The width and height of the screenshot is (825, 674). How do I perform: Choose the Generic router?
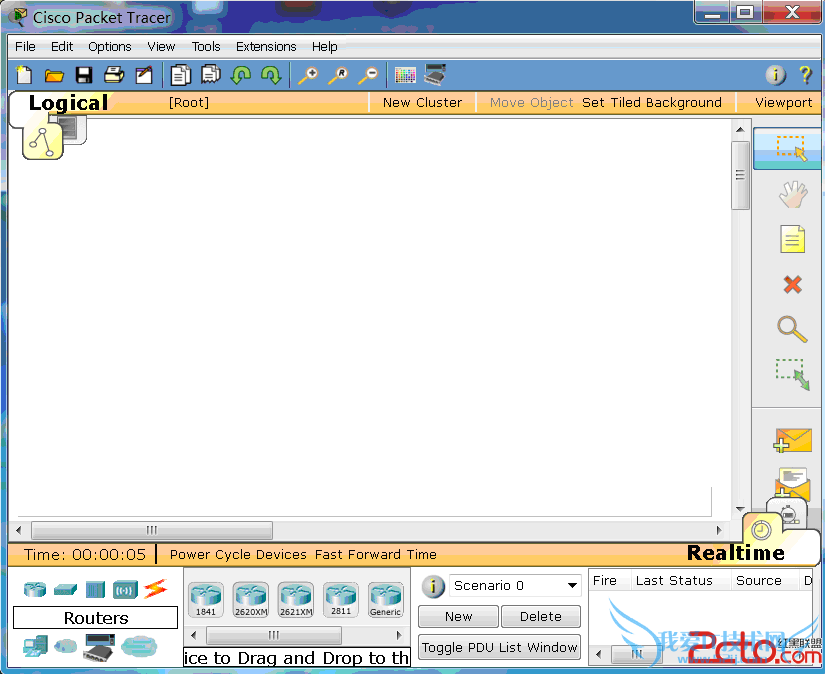tap(386, 599)
